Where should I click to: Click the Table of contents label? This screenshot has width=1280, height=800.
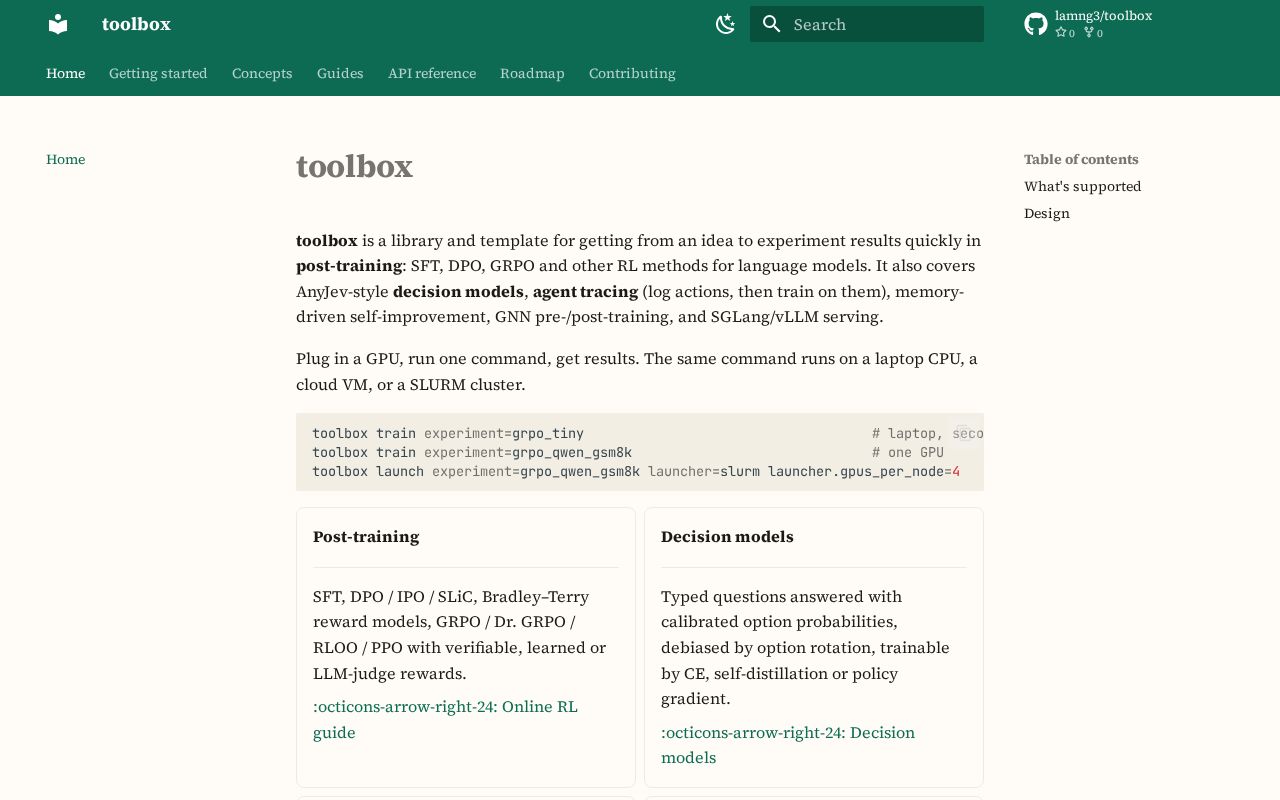point(1081,159)
